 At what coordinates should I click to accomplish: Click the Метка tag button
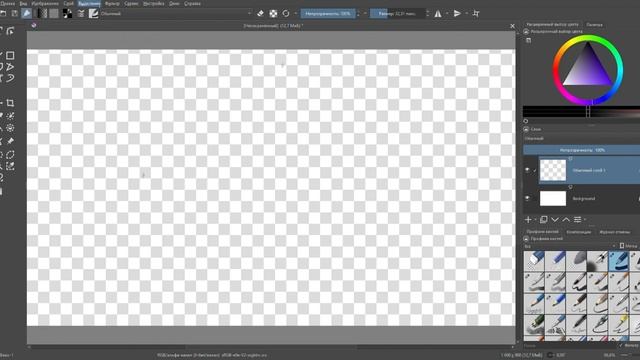click(629, 246)
